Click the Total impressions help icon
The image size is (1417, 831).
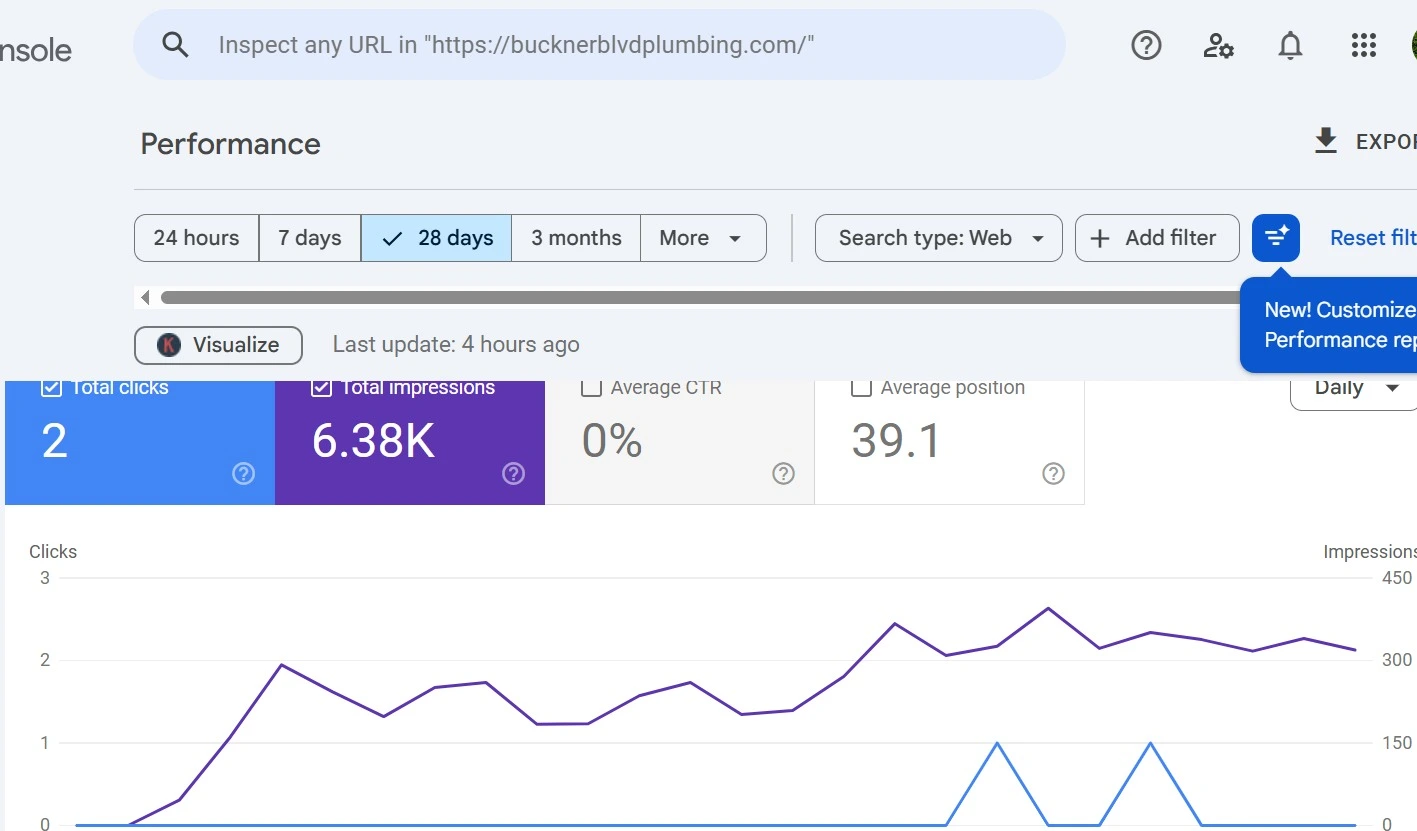[x=513, y=473]
